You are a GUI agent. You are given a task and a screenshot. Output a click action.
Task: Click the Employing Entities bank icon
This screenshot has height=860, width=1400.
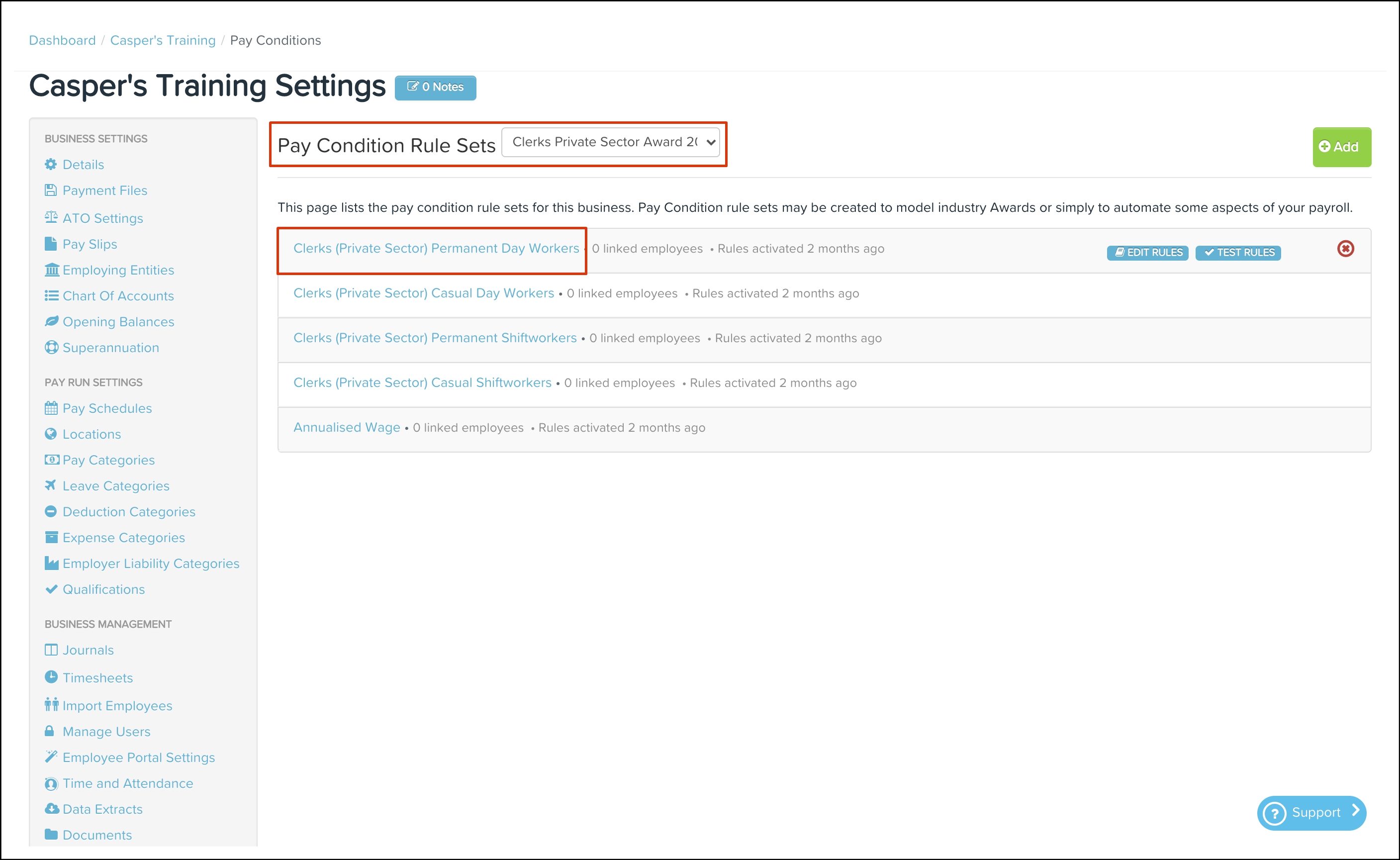[51, 270]
